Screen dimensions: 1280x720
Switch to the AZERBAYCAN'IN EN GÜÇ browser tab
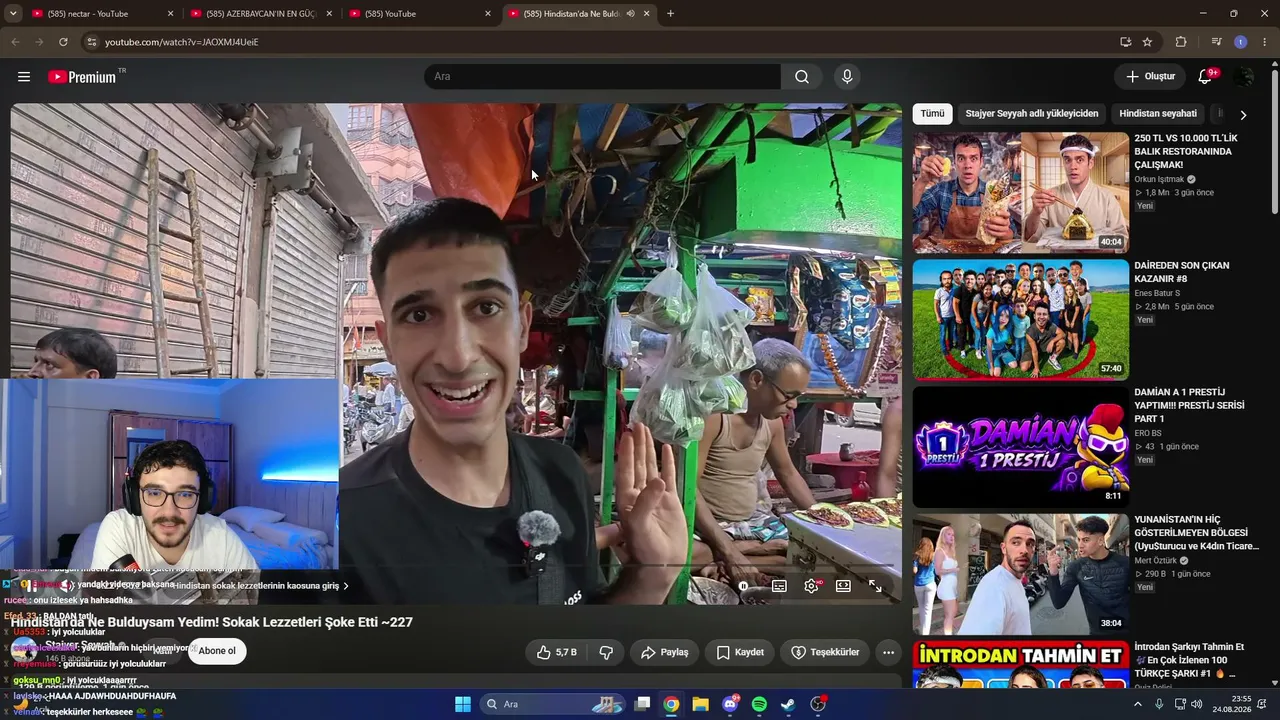click(x=262, y=14)
